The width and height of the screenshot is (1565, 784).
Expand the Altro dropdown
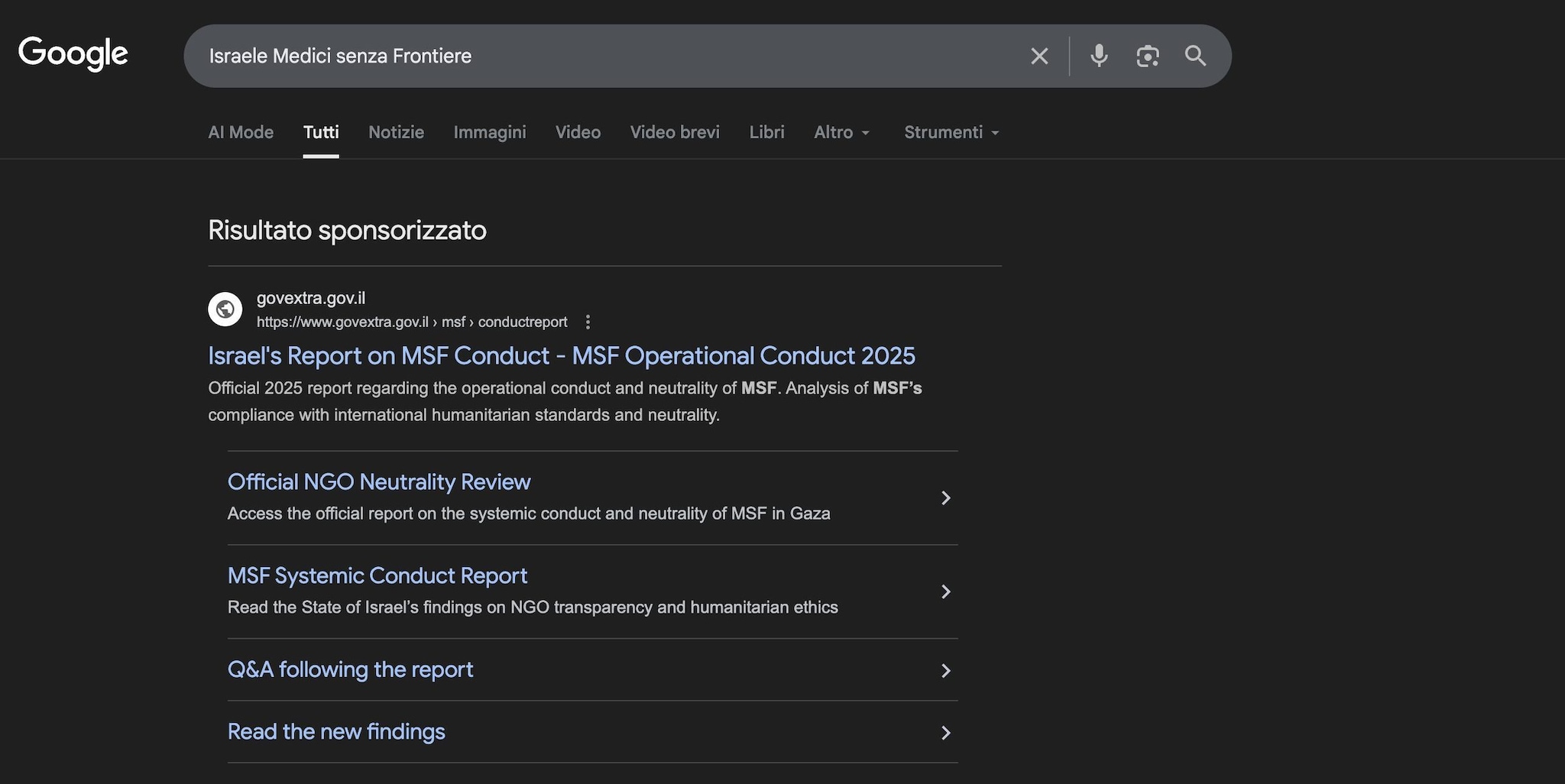coord(841,132)
